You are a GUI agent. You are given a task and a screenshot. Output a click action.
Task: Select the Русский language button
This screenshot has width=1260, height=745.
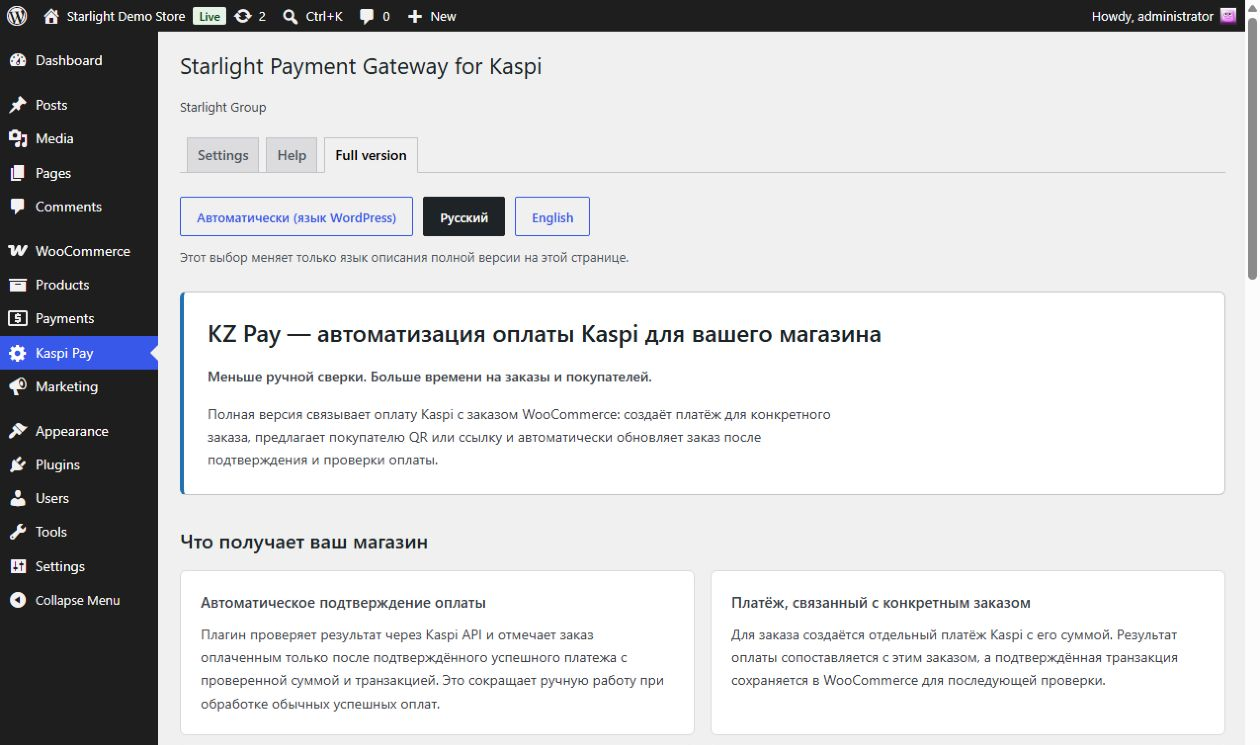click(464, 217)
